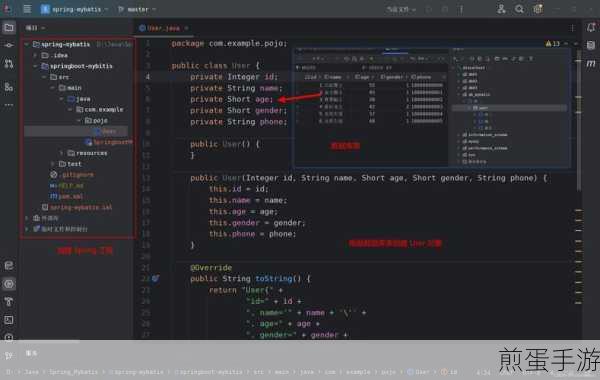
Task: Select the Springboot application class file
Action: click(109, 142)
